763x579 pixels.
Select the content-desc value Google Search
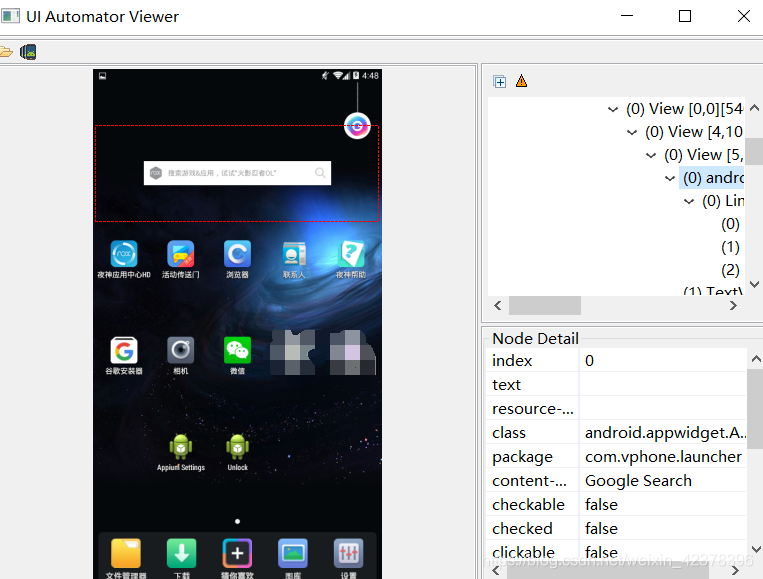click(663, 481)
